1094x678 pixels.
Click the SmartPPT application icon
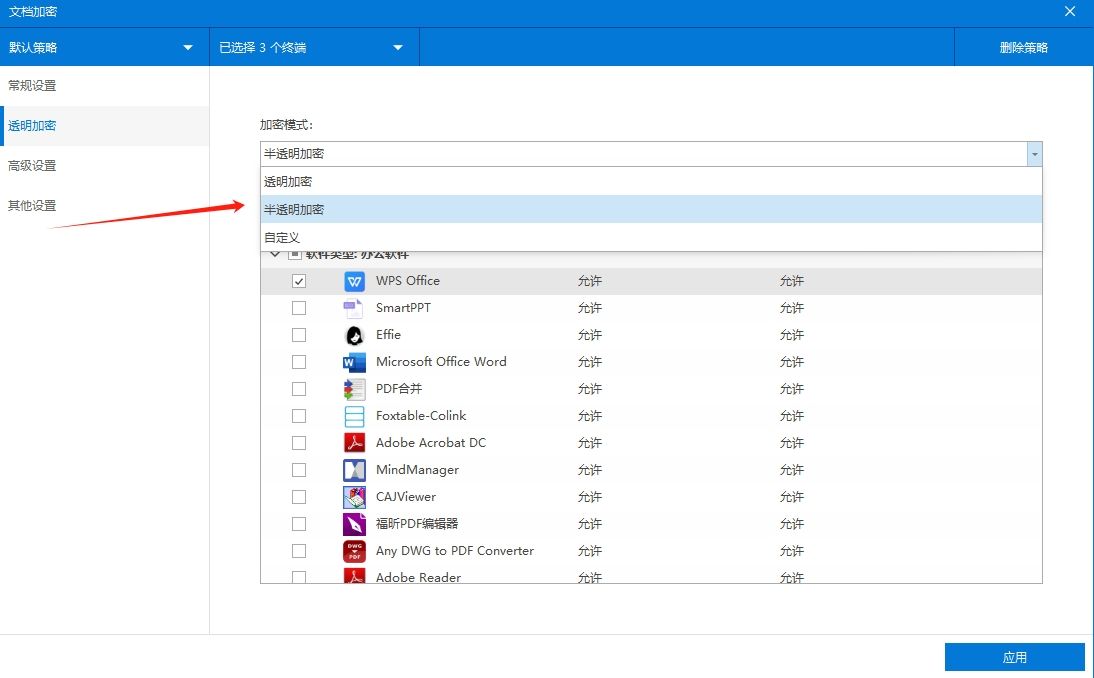click(x=353, y=308)
